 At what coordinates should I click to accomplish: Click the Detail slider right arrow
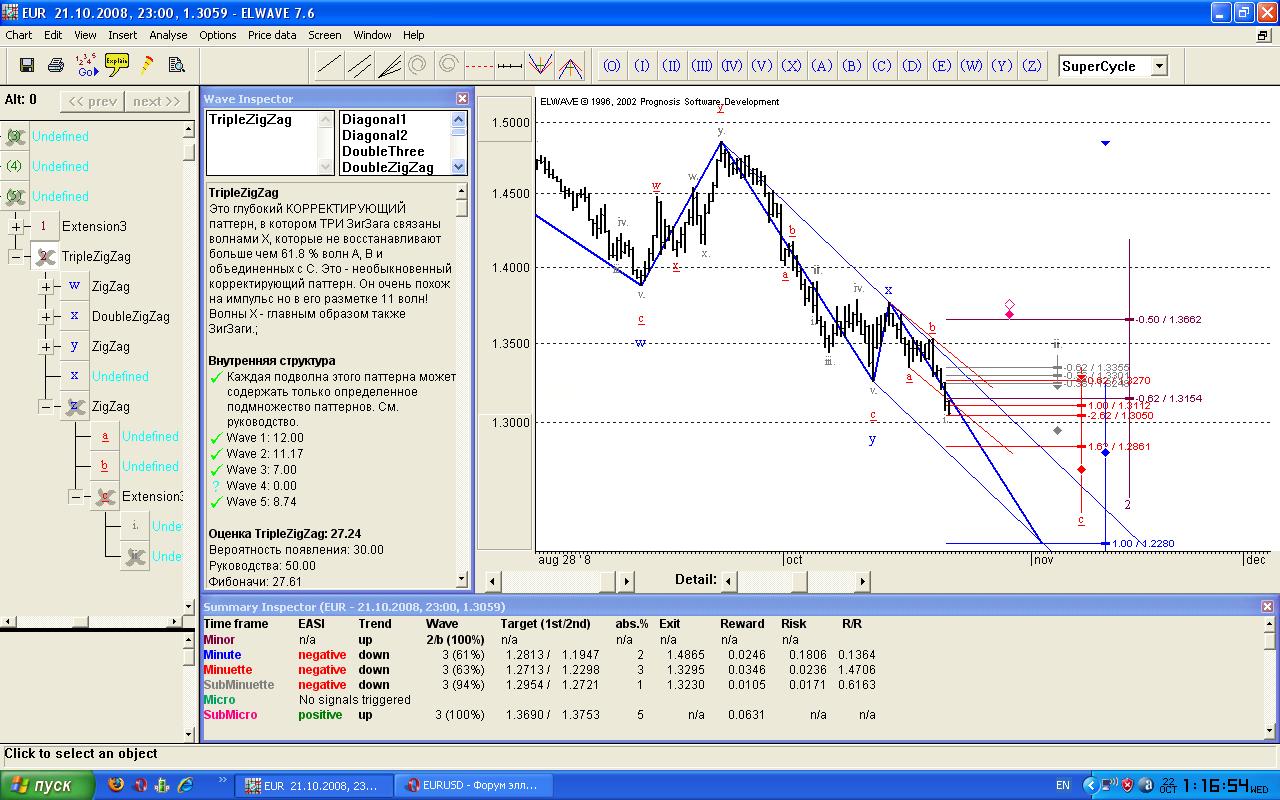click(863, 581)
